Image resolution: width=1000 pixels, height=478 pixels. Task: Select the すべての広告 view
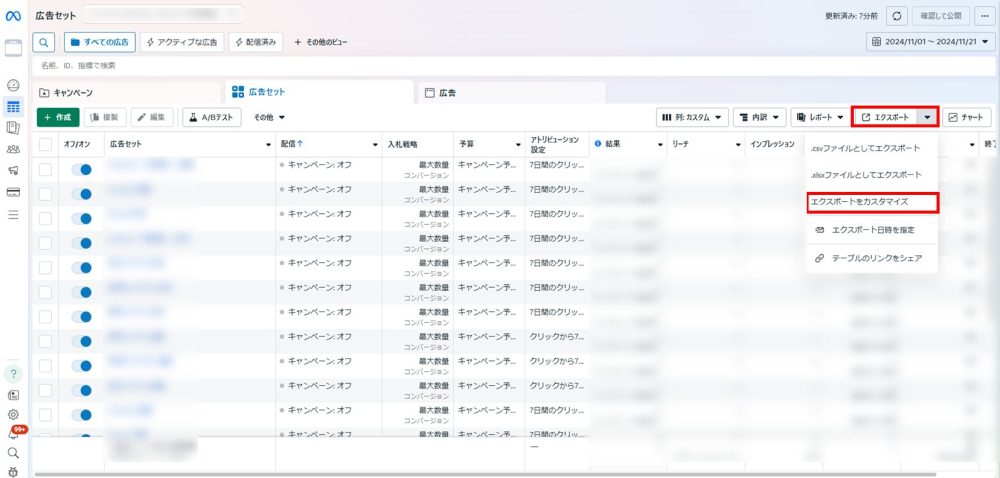(99, 42)
